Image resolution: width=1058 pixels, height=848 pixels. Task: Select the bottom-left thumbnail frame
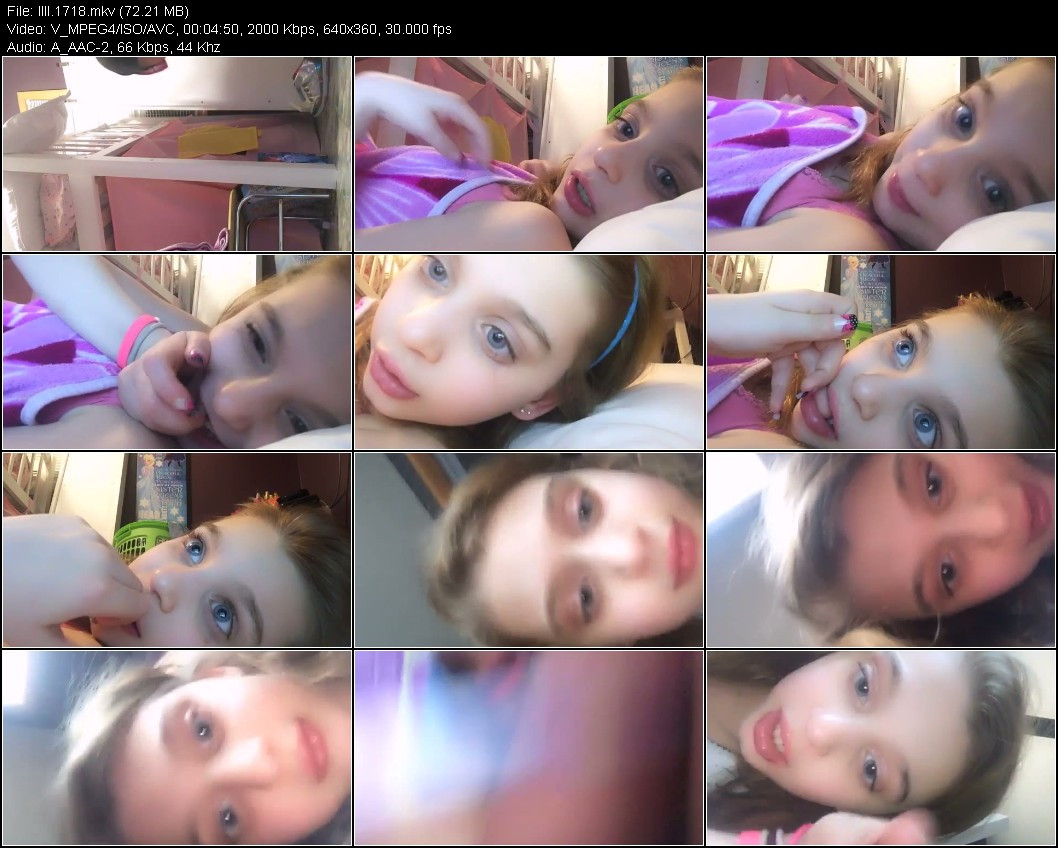pos(177,748)
